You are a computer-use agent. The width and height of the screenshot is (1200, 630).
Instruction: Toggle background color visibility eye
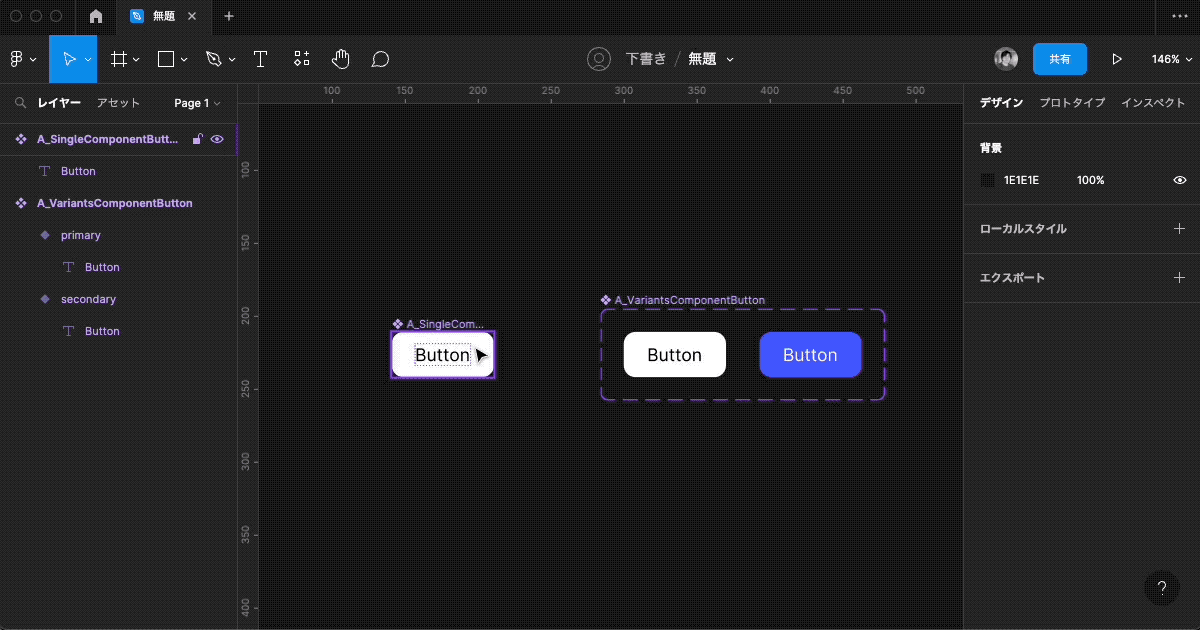click(1180, 180)
